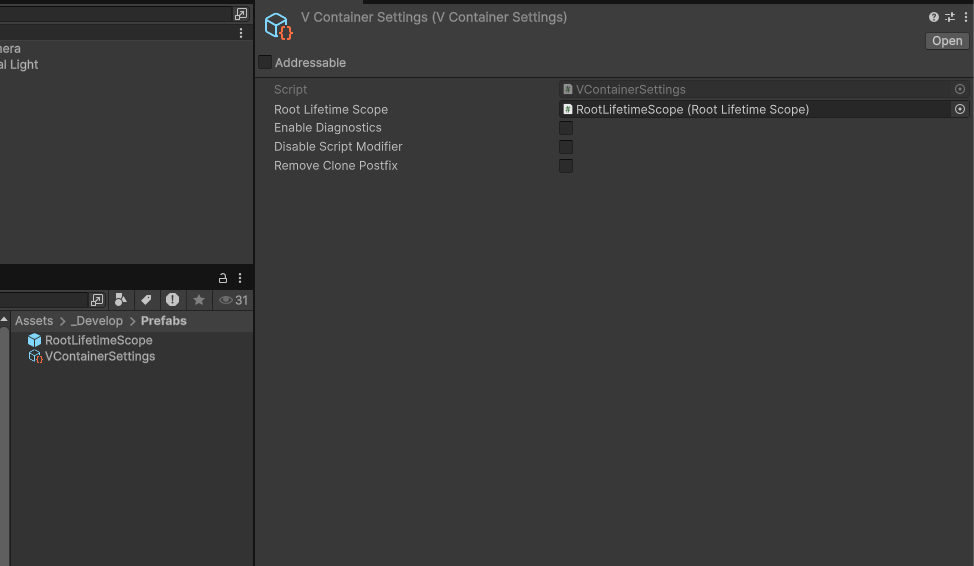Select the RootLifetimeScope prefab asset

click(x=98, y=340)
